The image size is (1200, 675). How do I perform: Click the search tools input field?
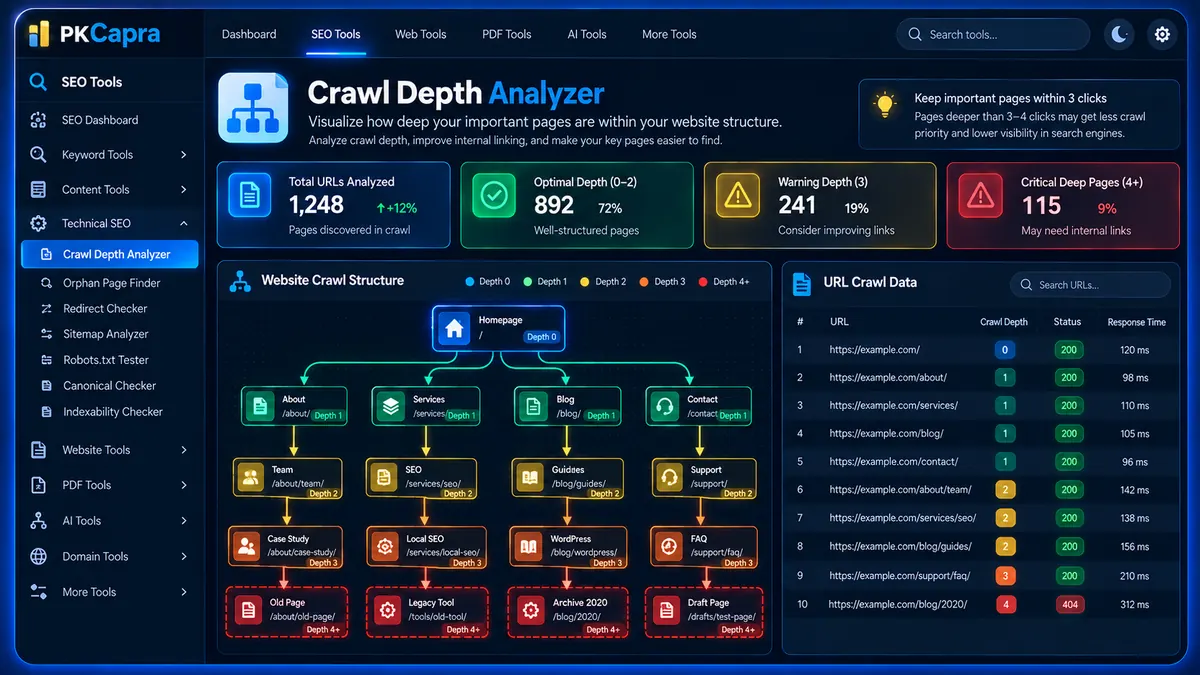pos(993,34)
